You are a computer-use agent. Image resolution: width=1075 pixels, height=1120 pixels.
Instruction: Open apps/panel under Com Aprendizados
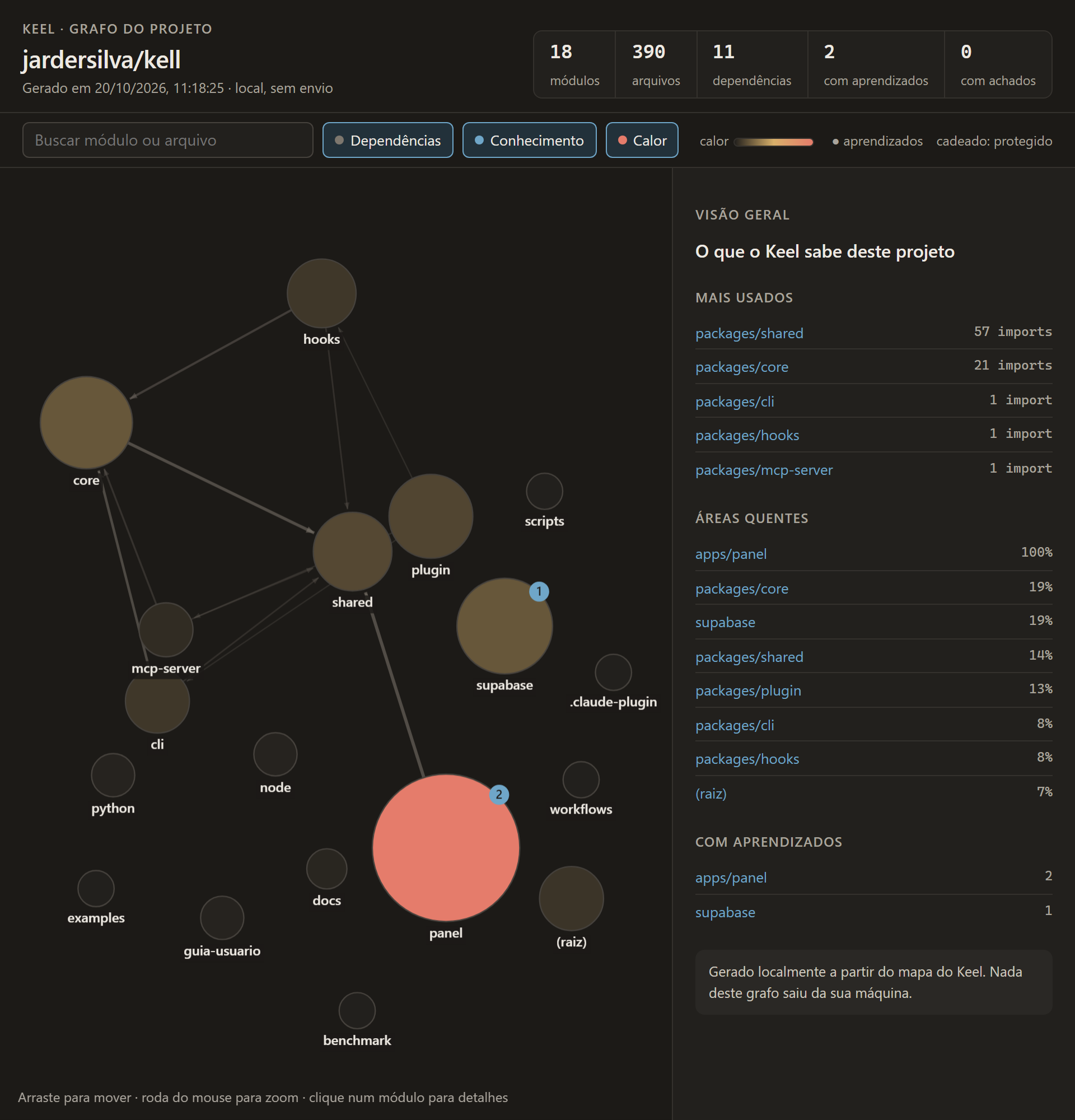731,878
